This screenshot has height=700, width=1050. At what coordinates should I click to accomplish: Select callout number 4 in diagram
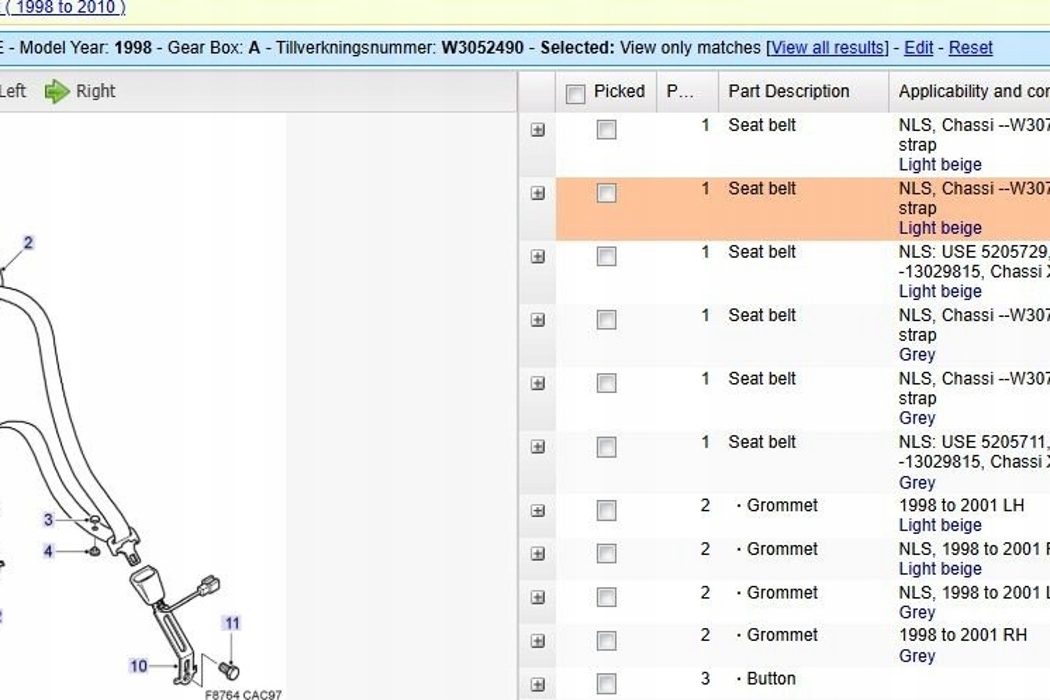(x=48, y=551)
